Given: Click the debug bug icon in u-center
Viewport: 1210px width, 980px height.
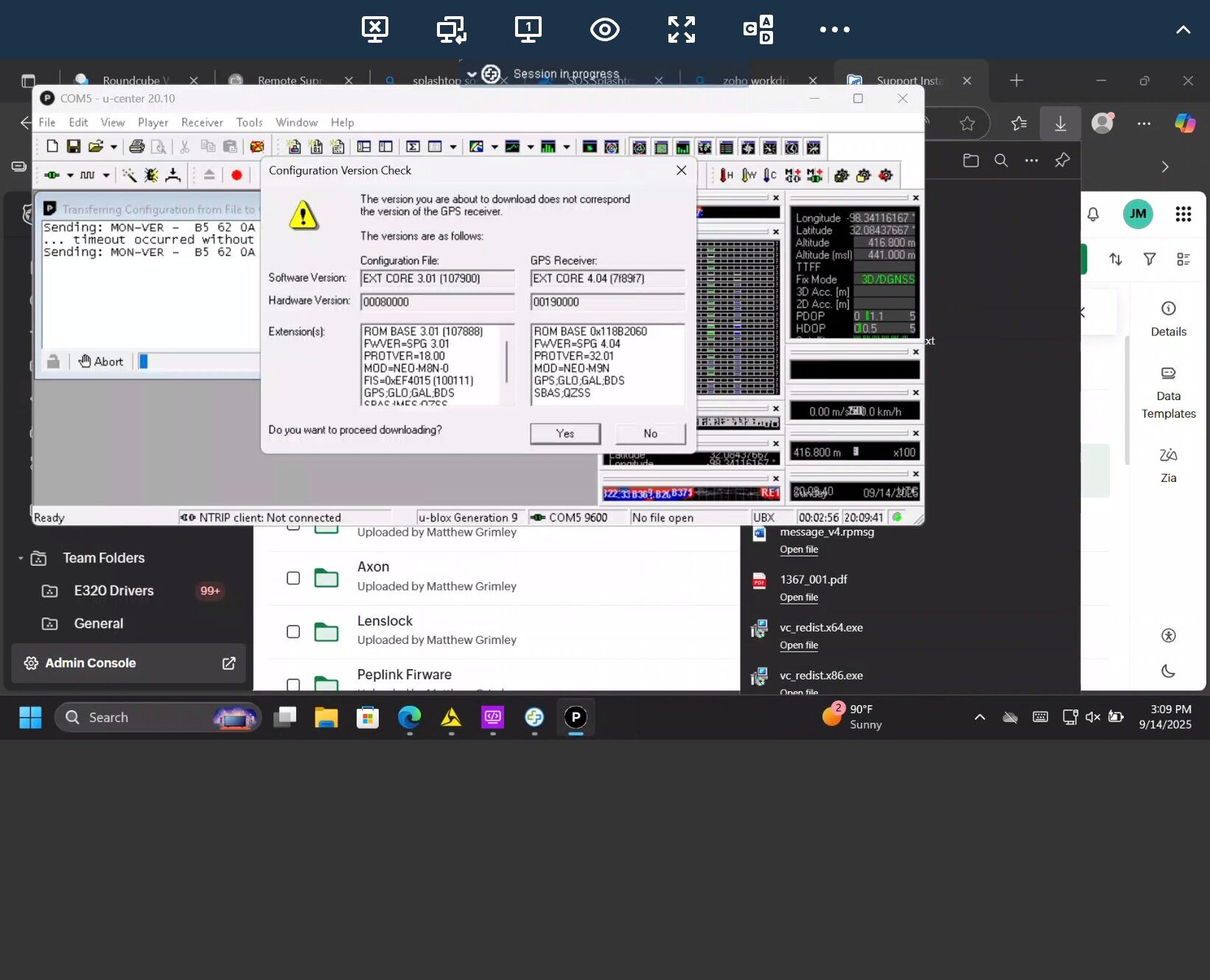Looking at the screenshot, I should tap(151, 175).
